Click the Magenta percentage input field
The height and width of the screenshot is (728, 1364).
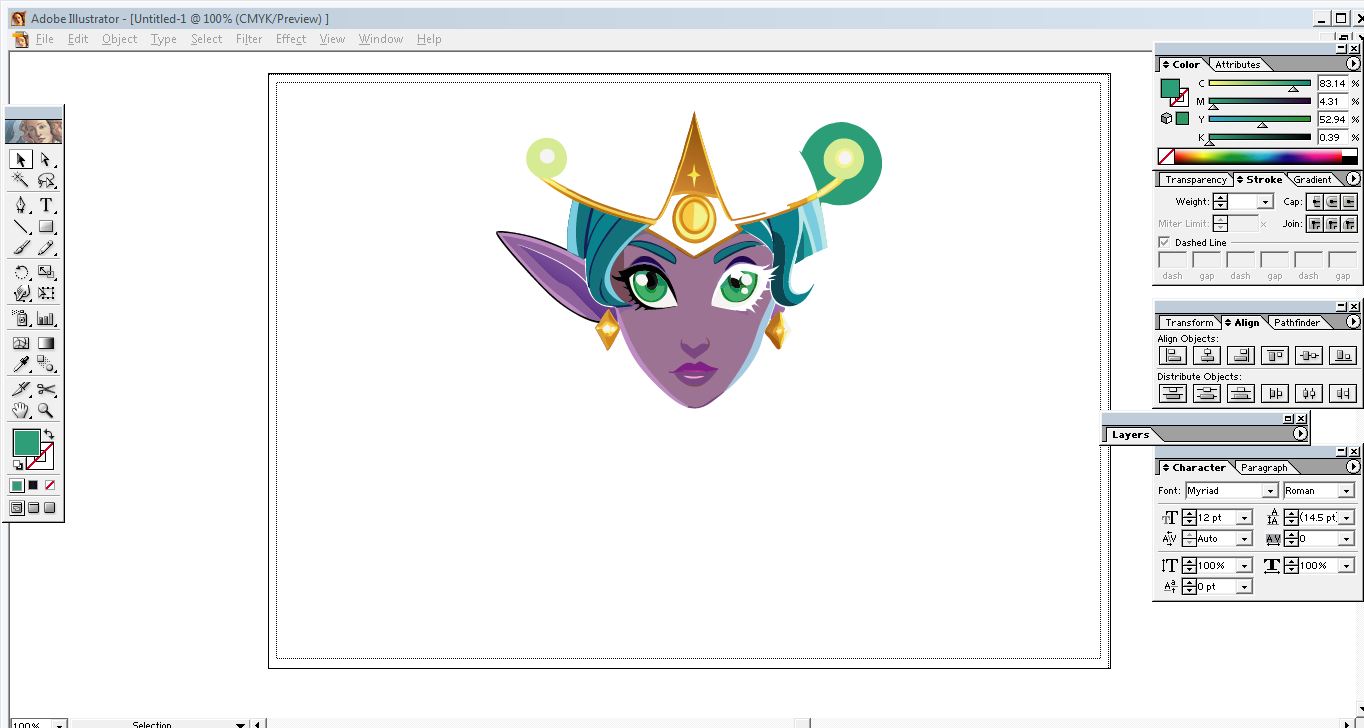tap(1332, 102)
